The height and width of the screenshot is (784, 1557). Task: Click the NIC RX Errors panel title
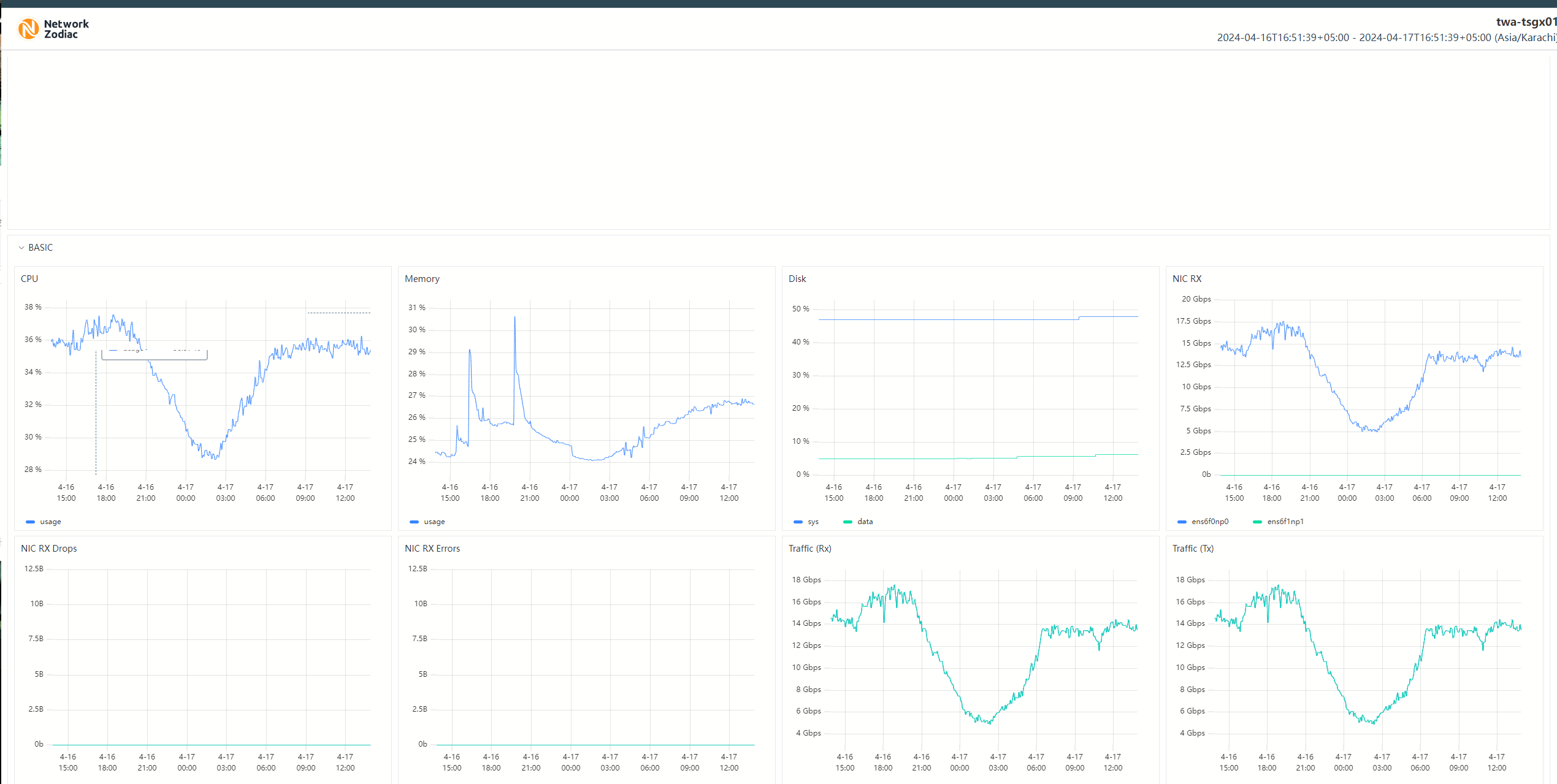click(x=432, y=549)
